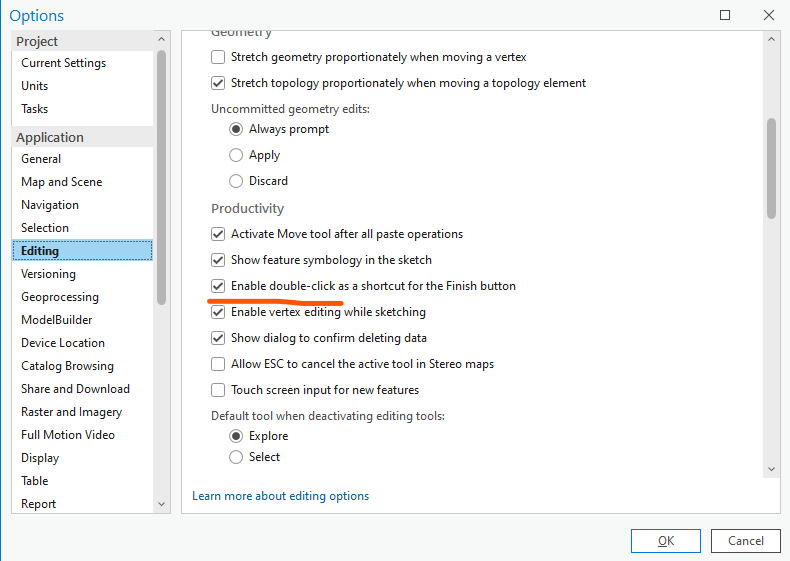Click the settings panel scroll down arrow

click(771, 469)
